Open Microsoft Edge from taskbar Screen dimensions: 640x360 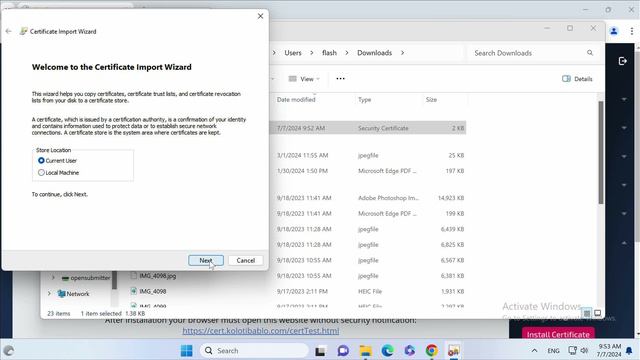(388, 351)
